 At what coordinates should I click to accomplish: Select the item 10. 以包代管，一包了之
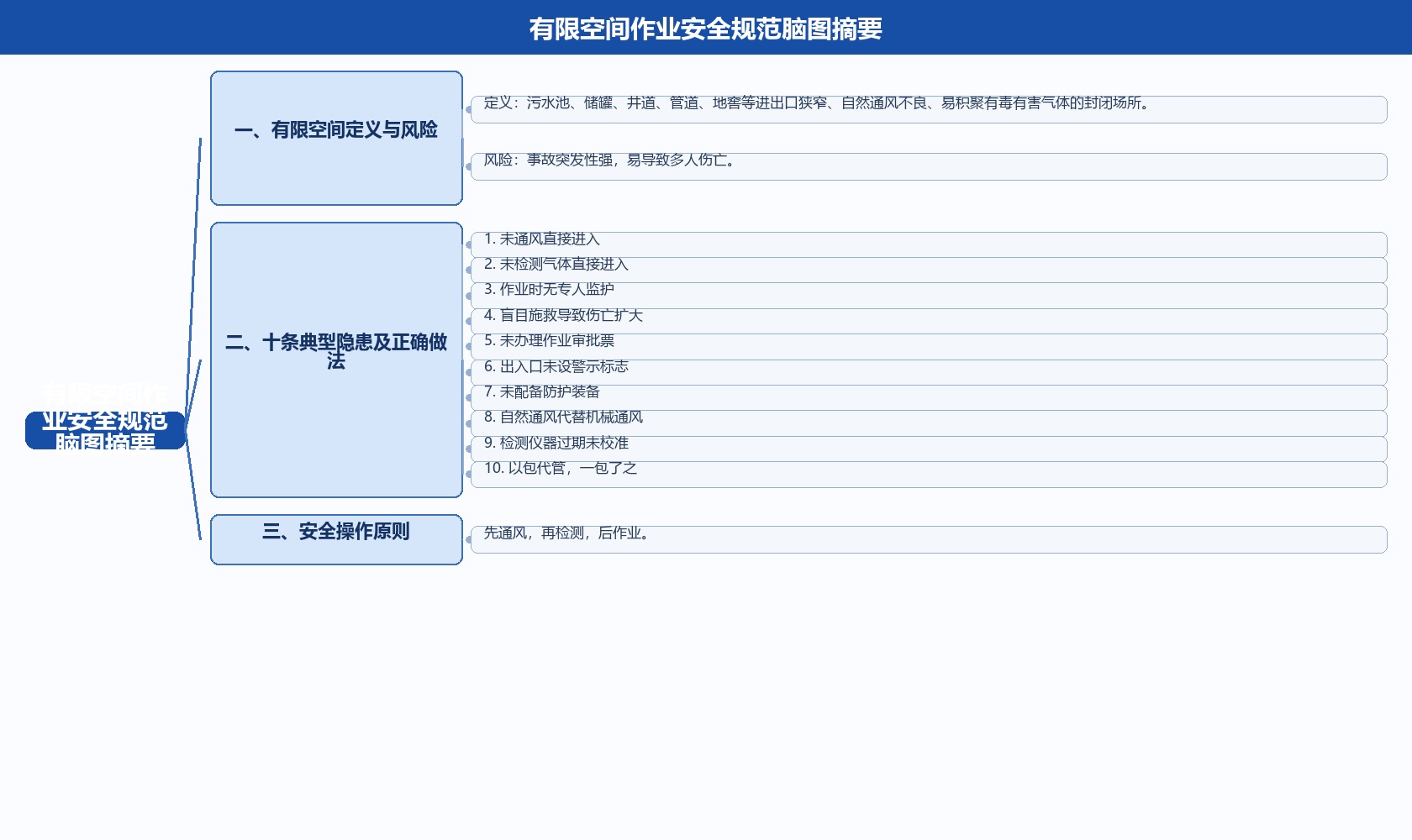click(929, 475)
